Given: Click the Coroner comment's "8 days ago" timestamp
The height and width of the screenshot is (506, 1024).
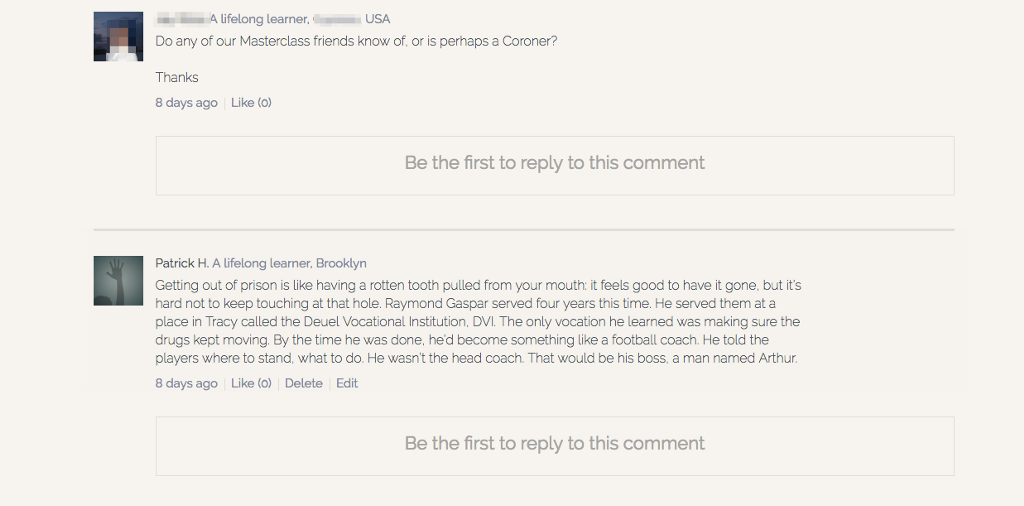Looking at the screenshot, I should 186,102.
